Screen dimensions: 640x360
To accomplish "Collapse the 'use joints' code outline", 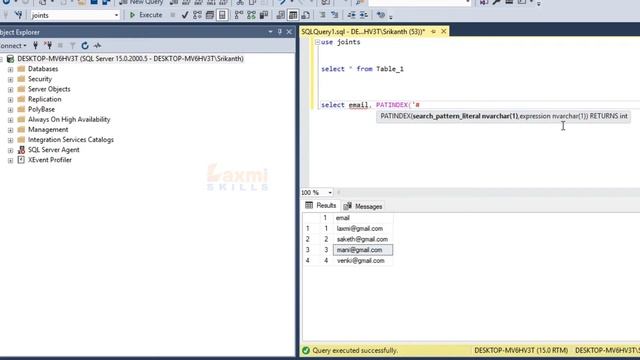I will point(317,42).
